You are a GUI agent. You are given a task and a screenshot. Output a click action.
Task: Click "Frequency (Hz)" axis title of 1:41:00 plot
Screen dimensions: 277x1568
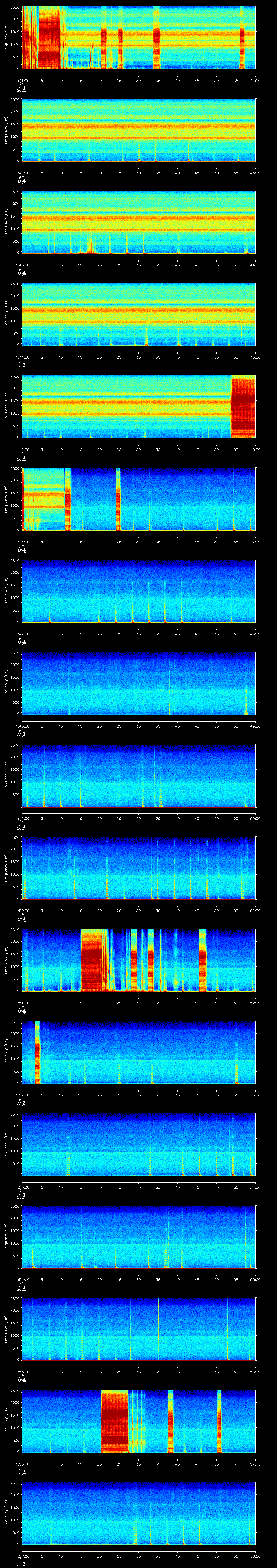click(x=6, y=38)
